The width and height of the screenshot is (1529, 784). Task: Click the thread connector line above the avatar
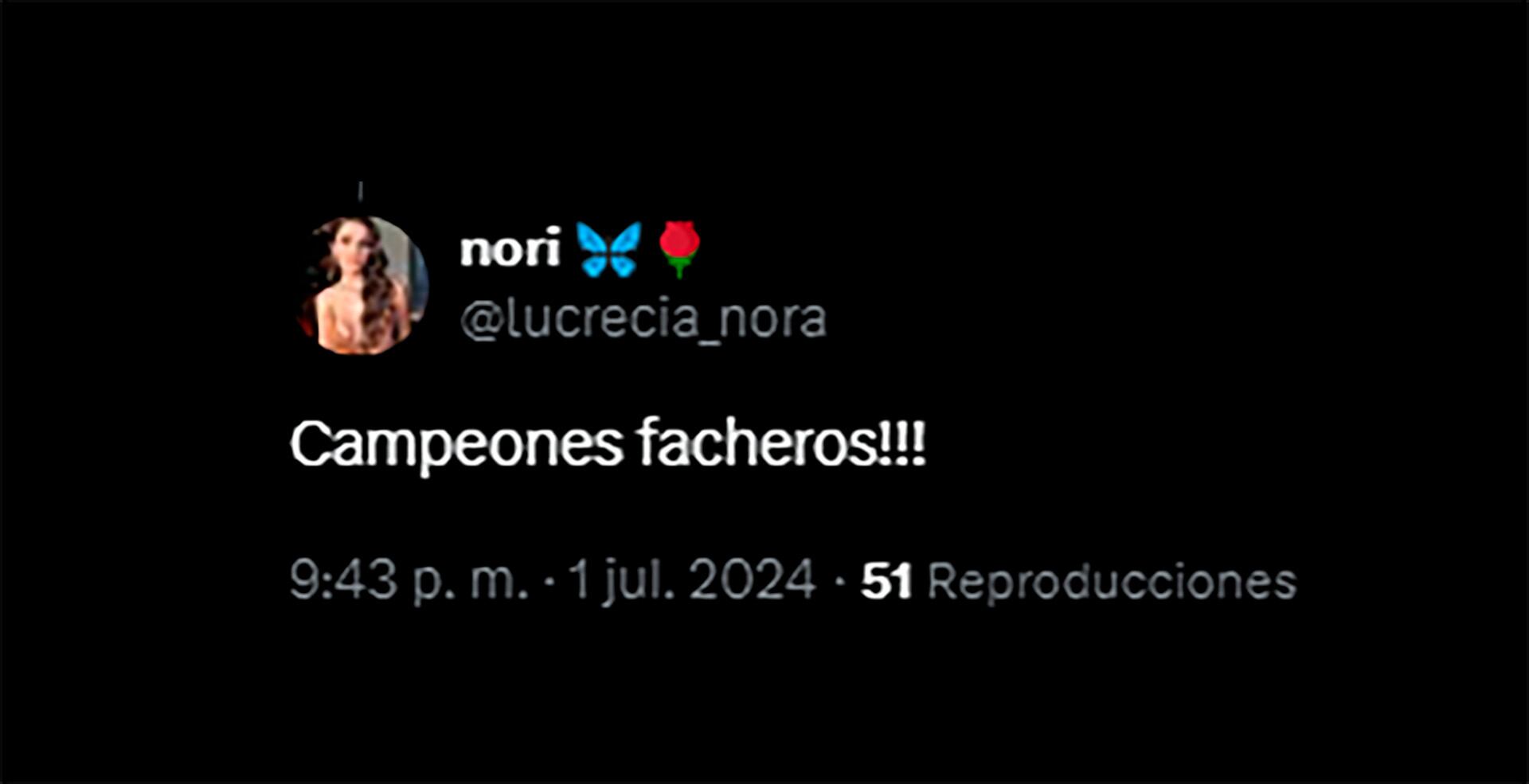(x=361, y=191)
